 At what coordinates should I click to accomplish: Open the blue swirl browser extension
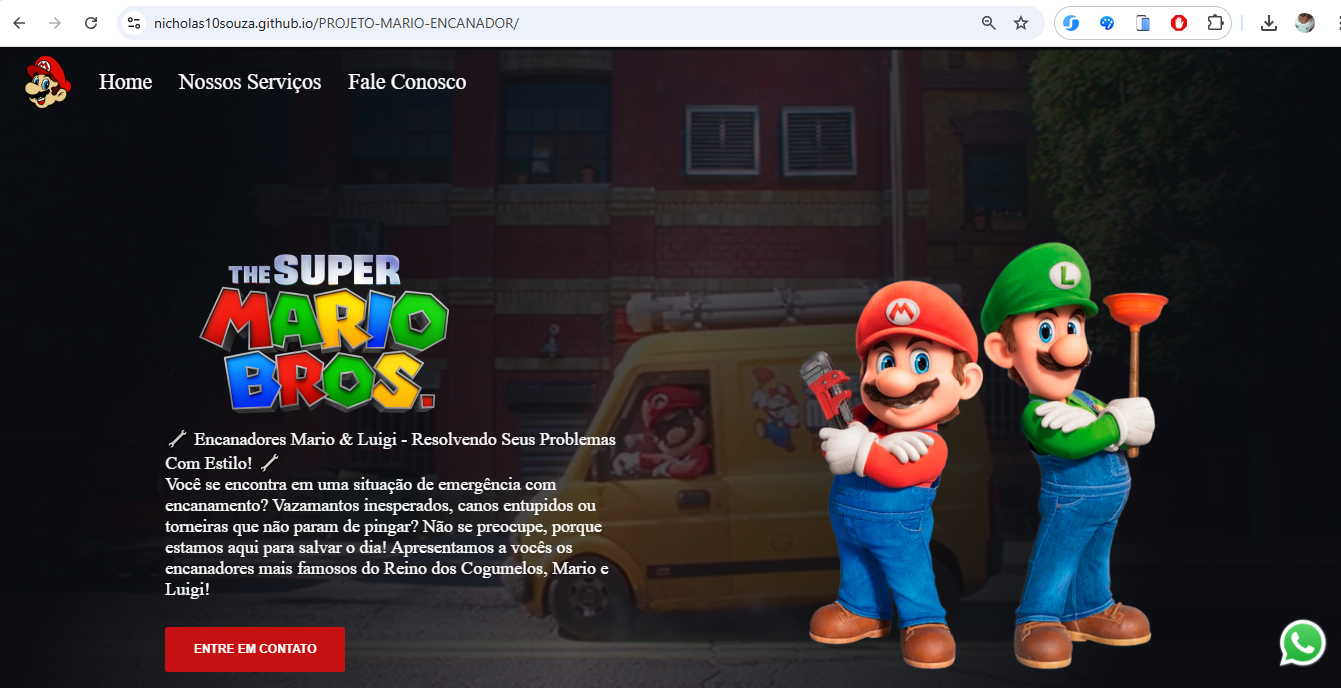pos(1071,23)
